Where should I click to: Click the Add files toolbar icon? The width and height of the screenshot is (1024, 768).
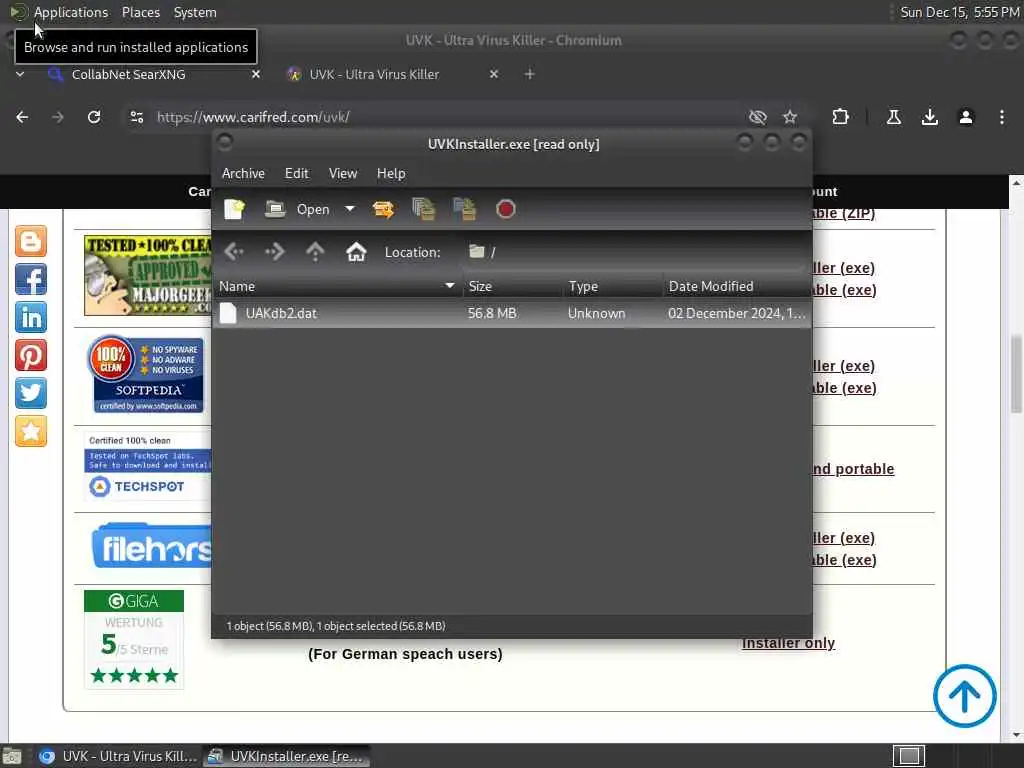click(x=424, y=209)
